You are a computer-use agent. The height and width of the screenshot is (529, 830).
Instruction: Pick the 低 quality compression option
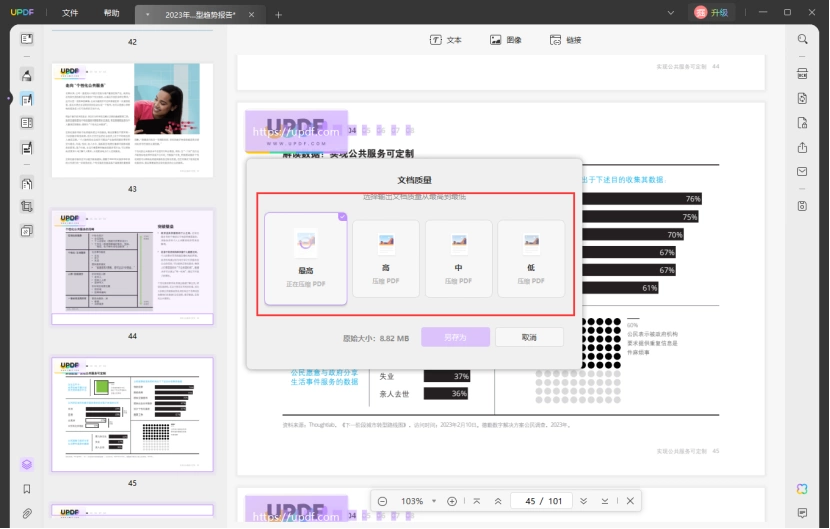point(531,259)
